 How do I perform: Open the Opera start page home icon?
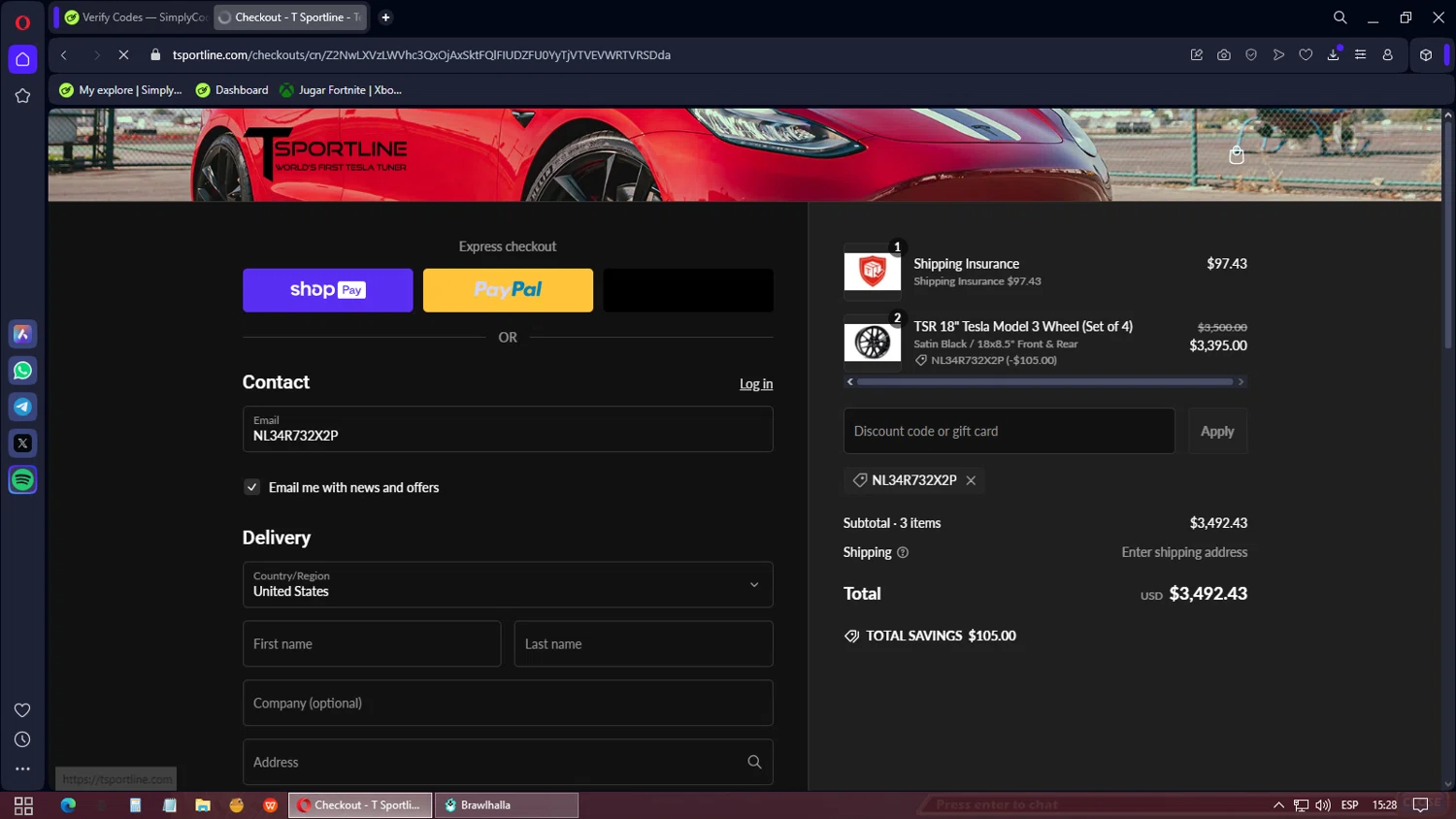pyautogui.click(x=22, y=59)
